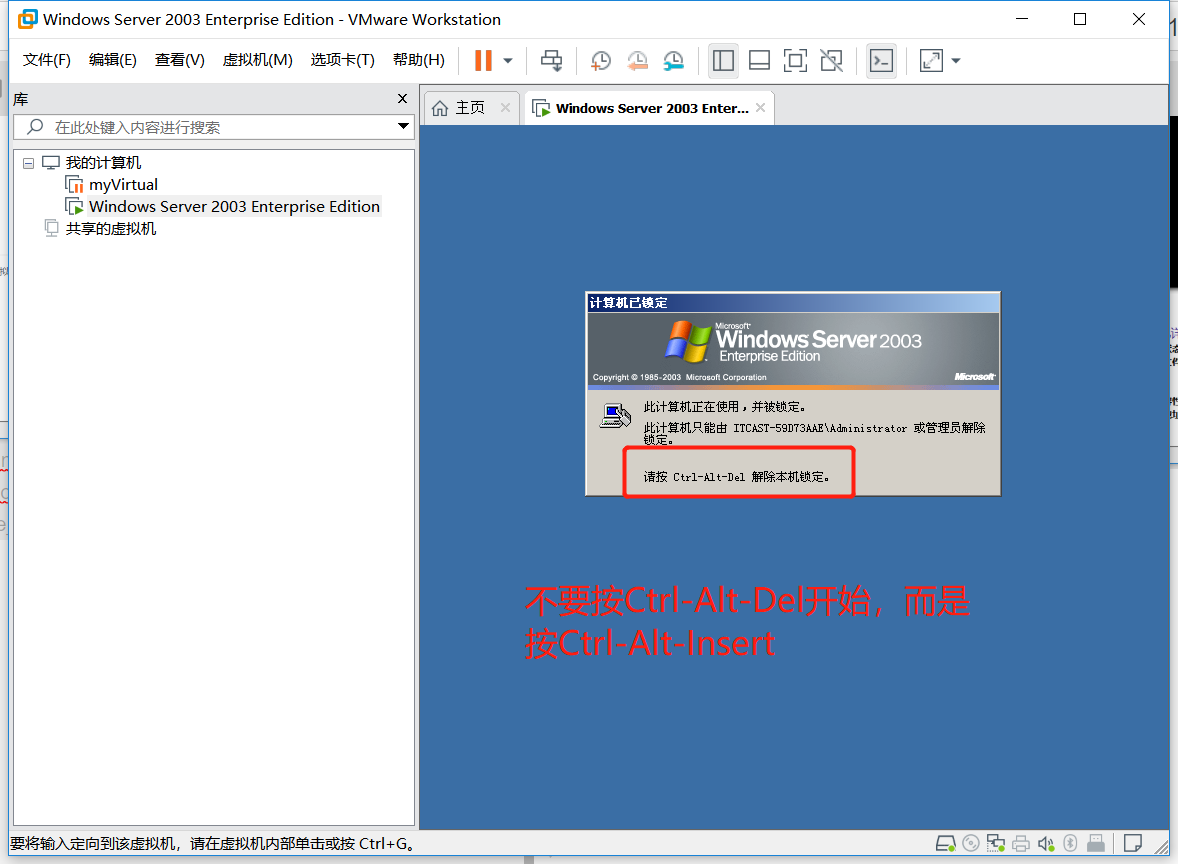
Task: Open the console view icon
Action: pyautogui.click(x=880, y=61)
